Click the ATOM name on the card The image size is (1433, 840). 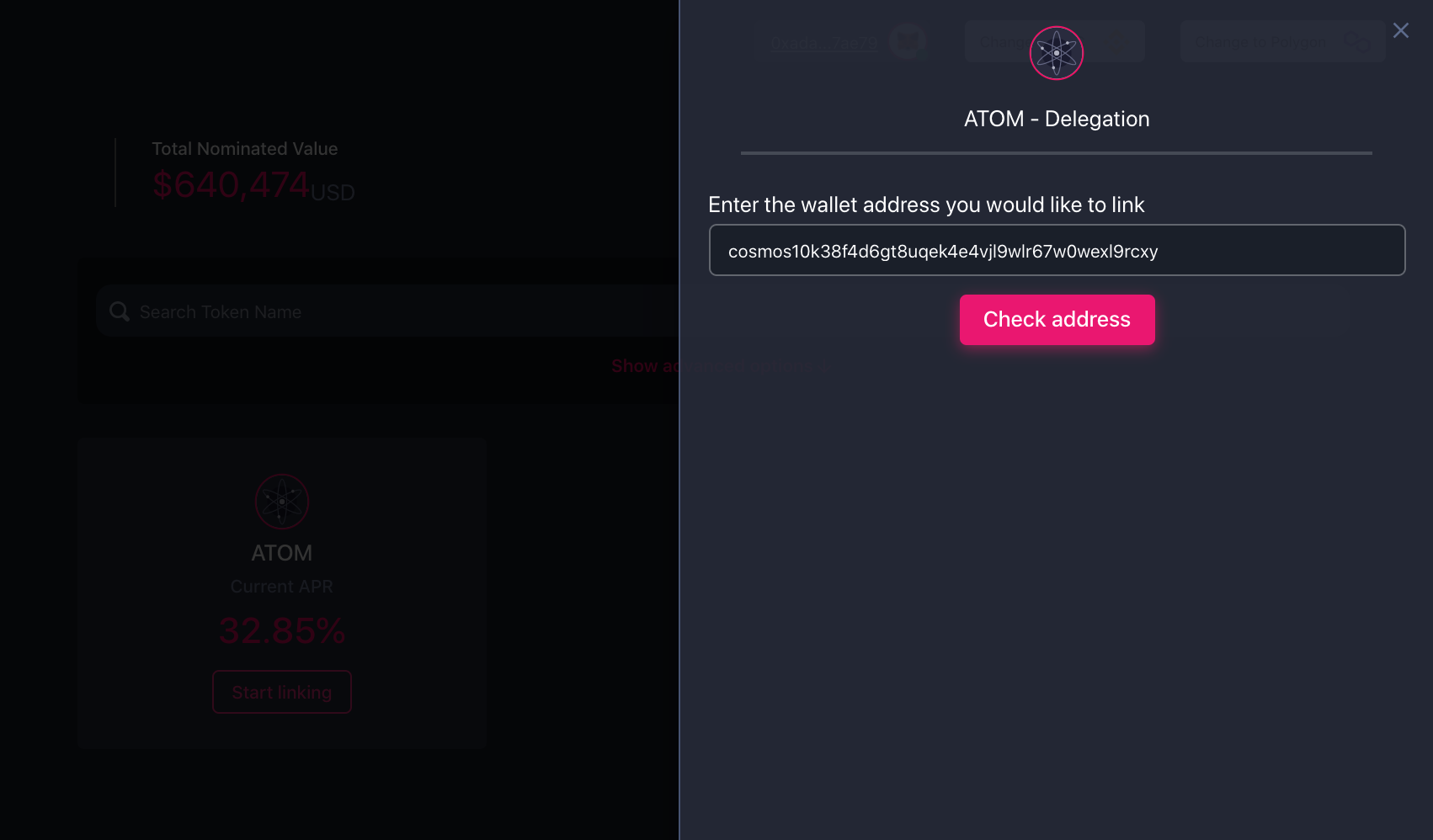point(282,553)
